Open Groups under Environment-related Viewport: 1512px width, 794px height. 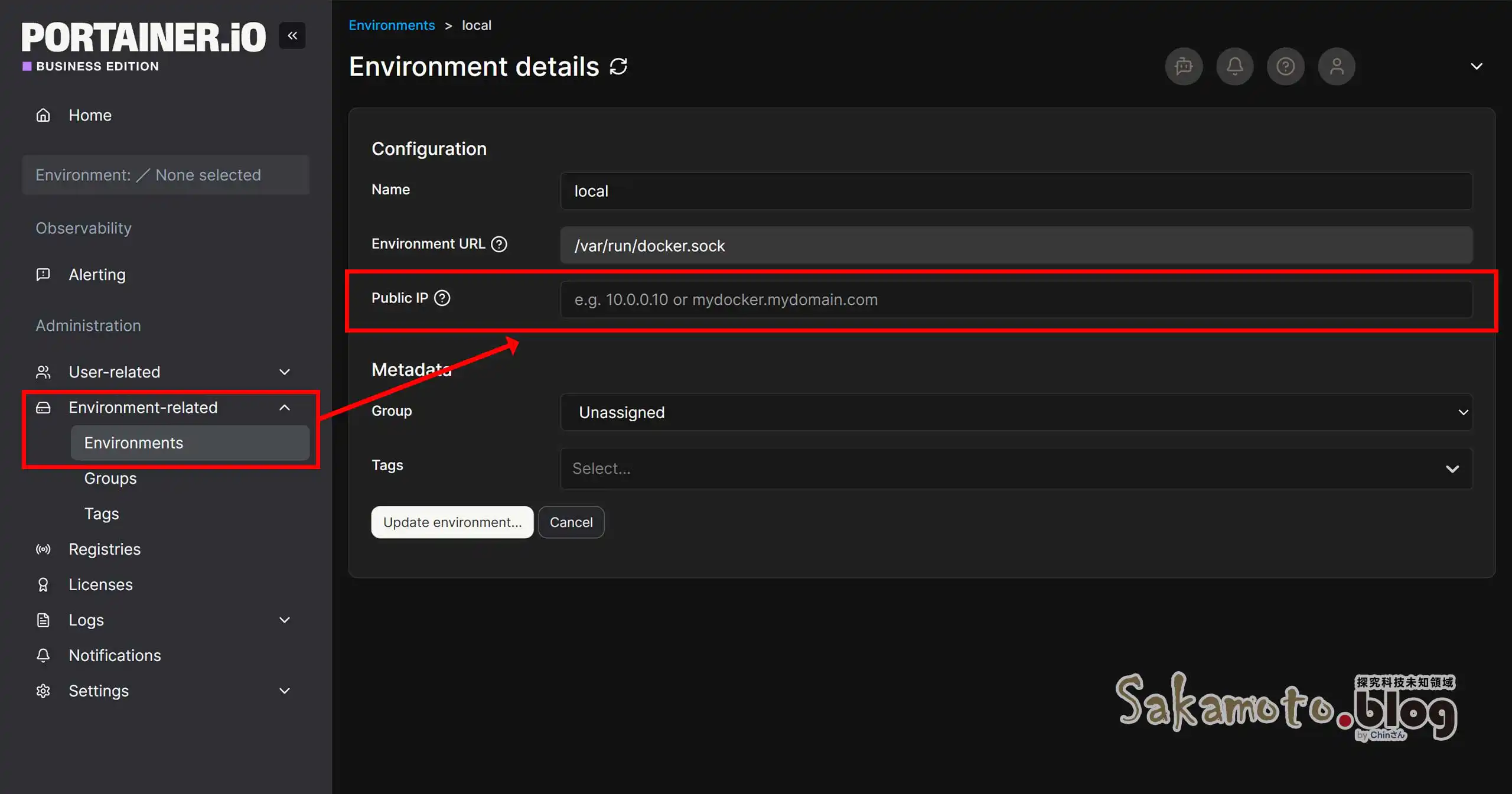pyautogui.click(x=110, y=479)
